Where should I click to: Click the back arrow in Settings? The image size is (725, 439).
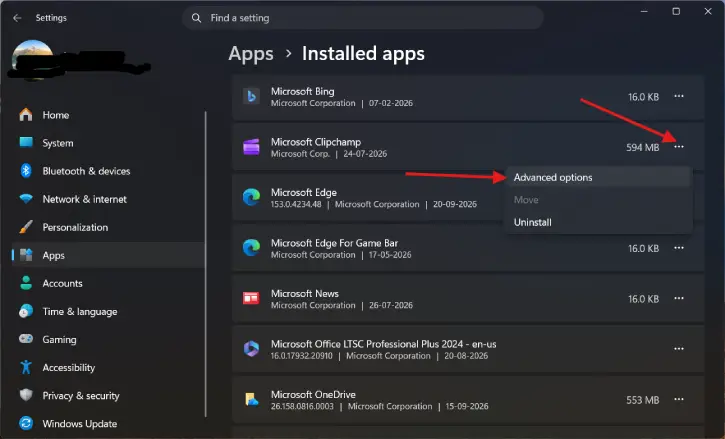pos(17,18)
